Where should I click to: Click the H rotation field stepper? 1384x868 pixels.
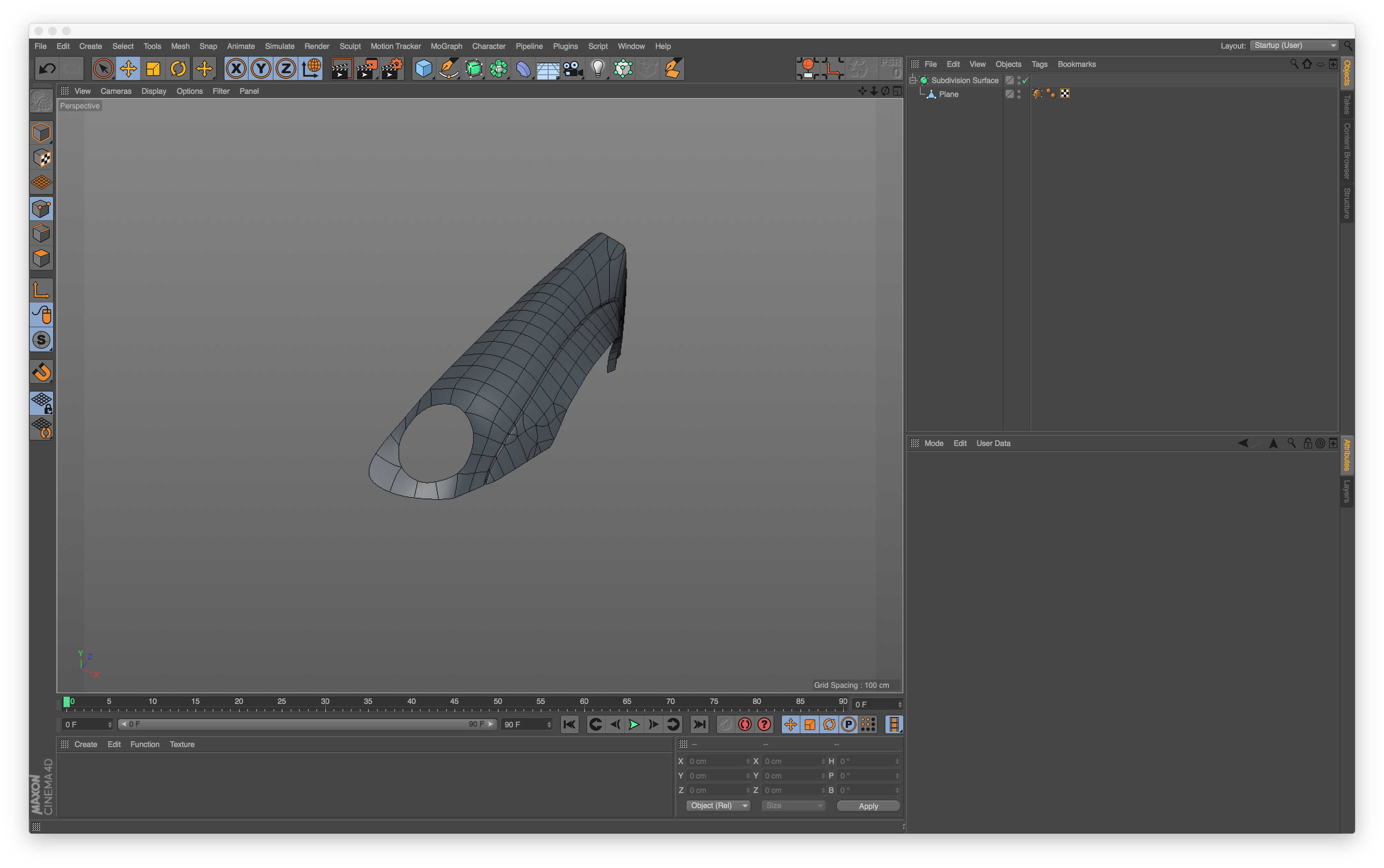[897, 761]
